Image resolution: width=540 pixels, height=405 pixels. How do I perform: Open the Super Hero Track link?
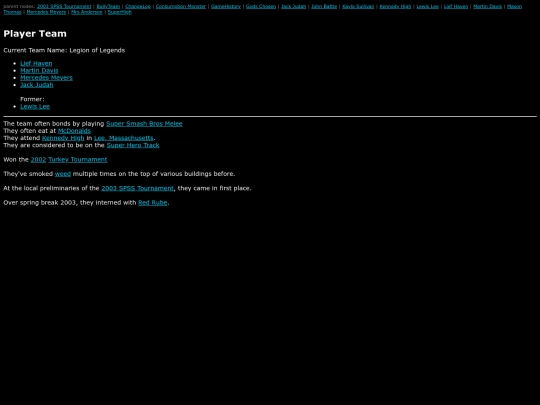(133, 145)
